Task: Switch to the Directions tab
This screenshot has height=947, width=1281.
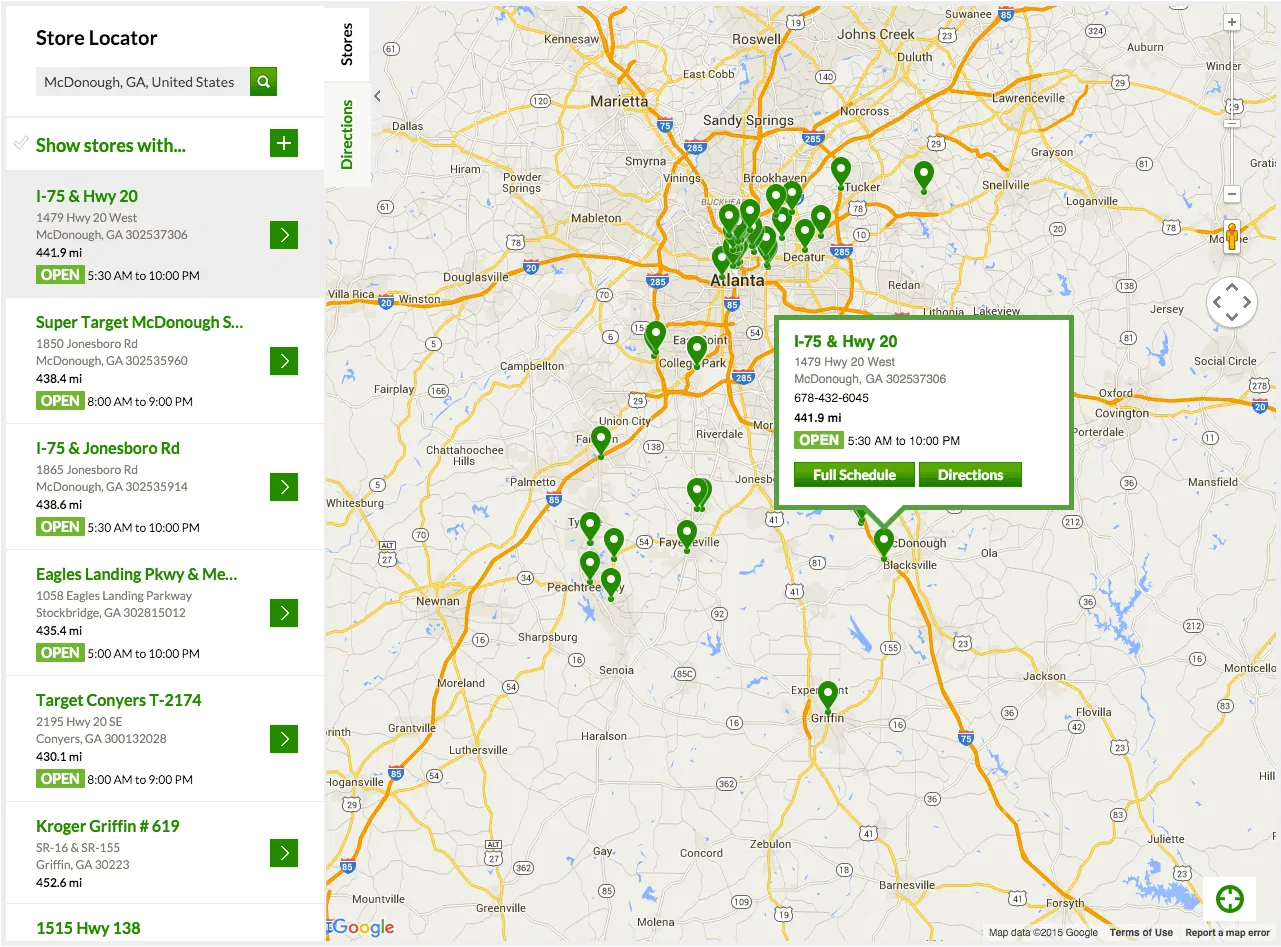Action: pos(347,135)
